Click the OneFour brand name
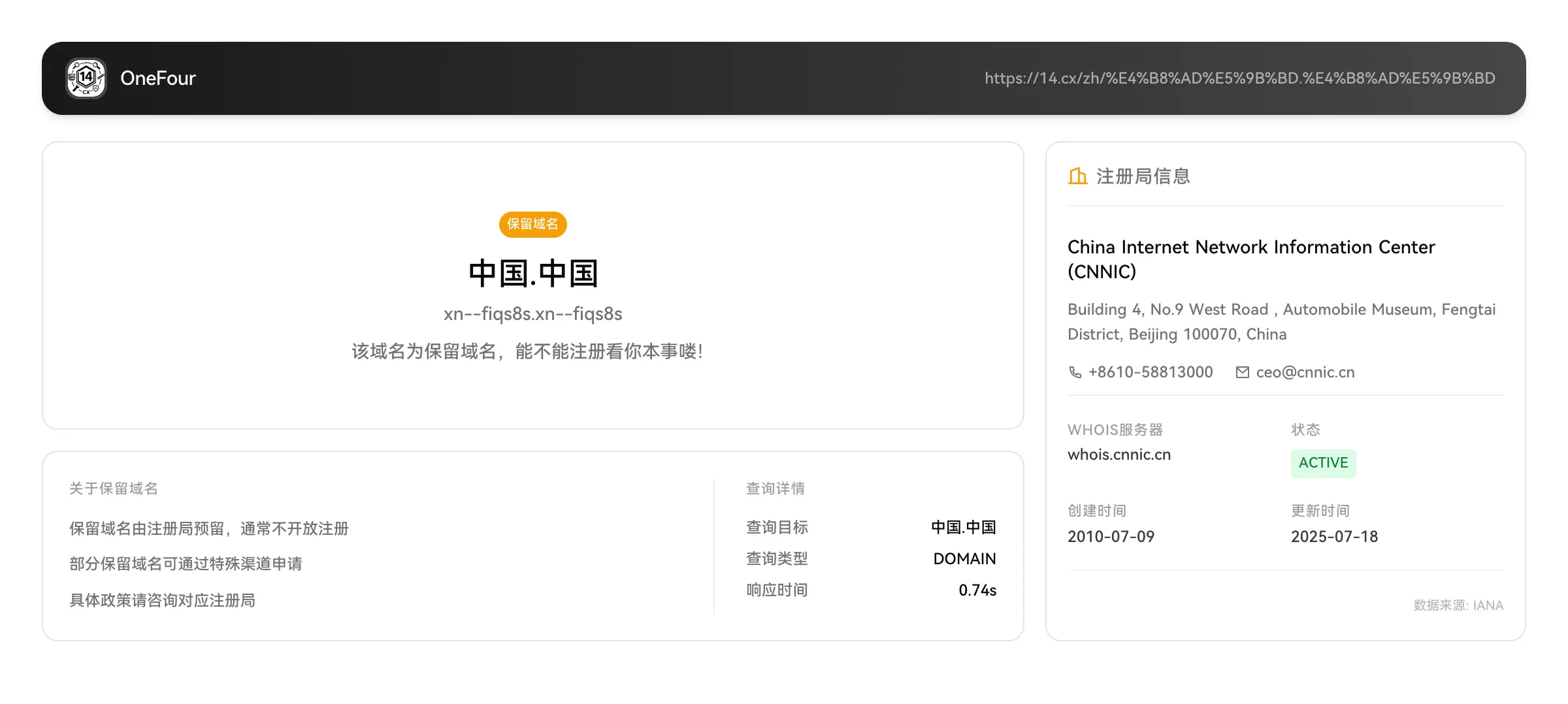Screen dimensions: 1568x704 pyautogui.click(x=158, y=78)
